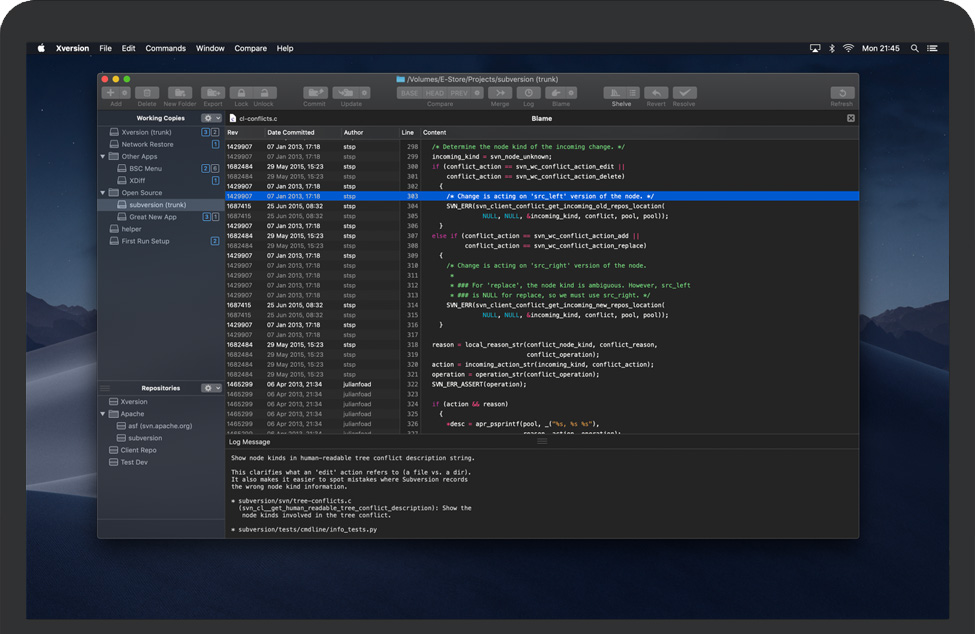975x634 pixels.
Task: Select HEAD in the Compare segmented control
Action: pyautogui.click(x=434, y=93)
